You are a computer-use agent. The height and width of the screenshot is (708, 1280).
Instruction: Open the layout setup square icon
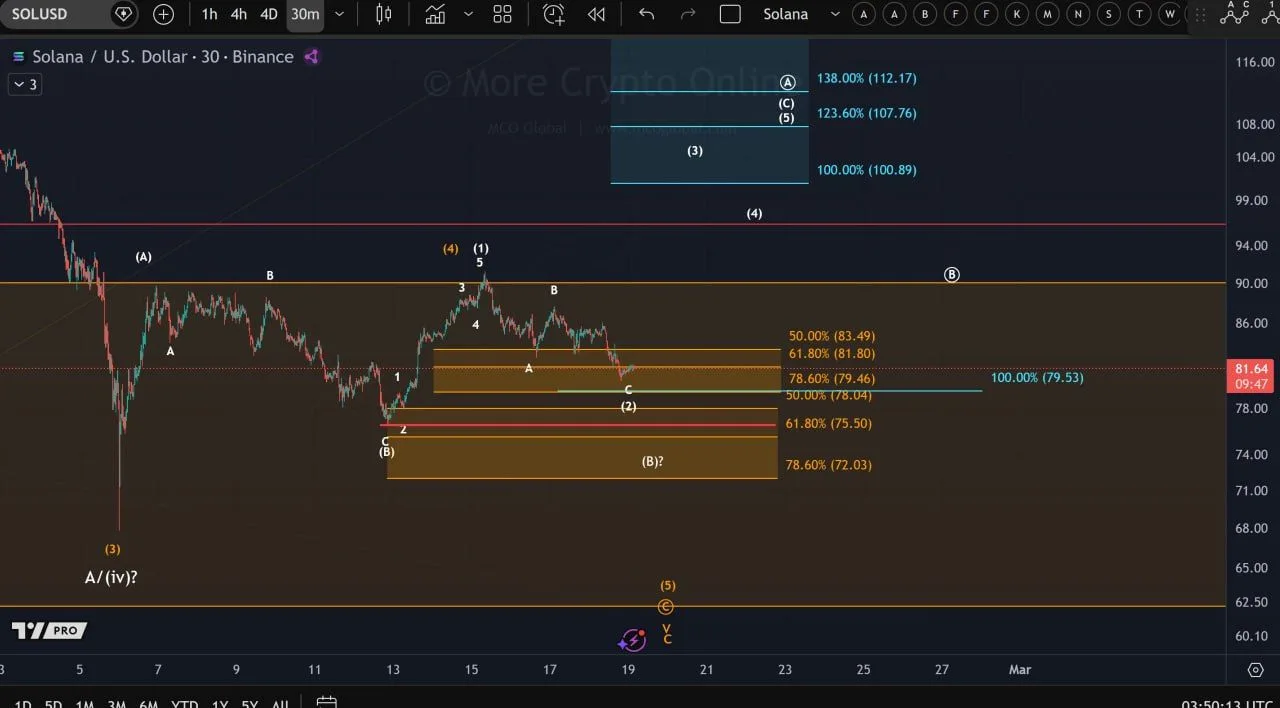(730, 14)
